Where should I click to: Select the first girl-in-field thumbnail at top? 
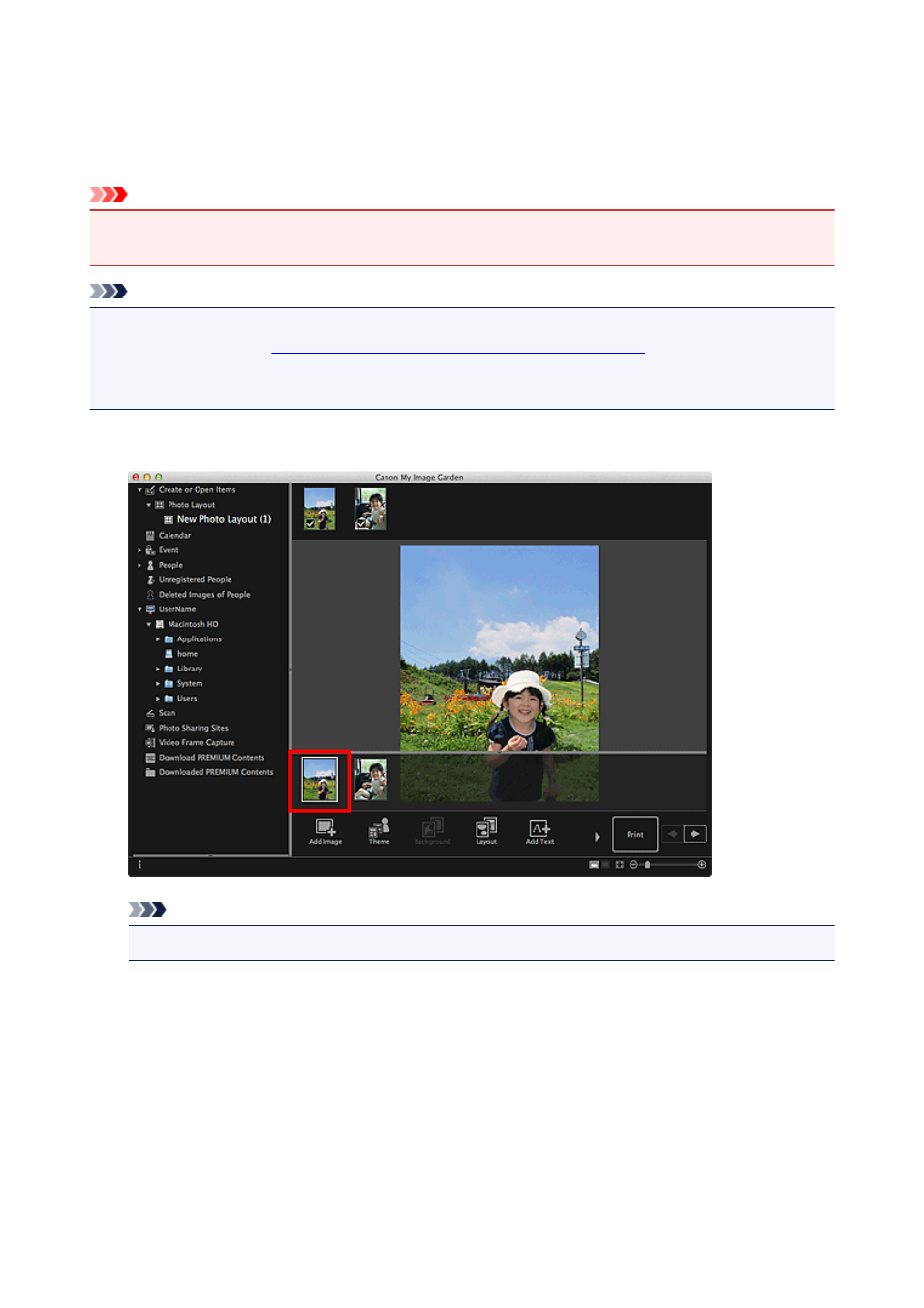click(x=320, y=509)
